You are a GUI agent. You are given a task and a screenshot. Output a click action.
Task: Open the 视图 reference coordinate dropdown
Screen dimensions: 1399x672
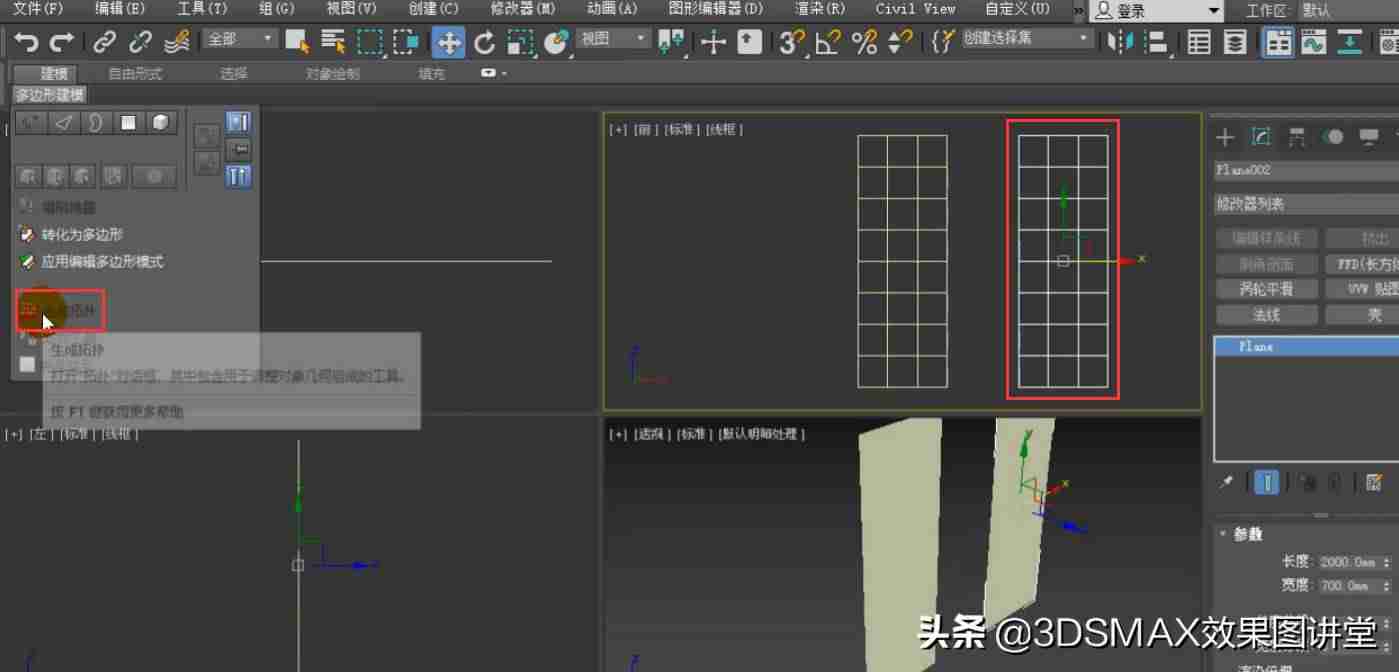click(x=613, y=39)
